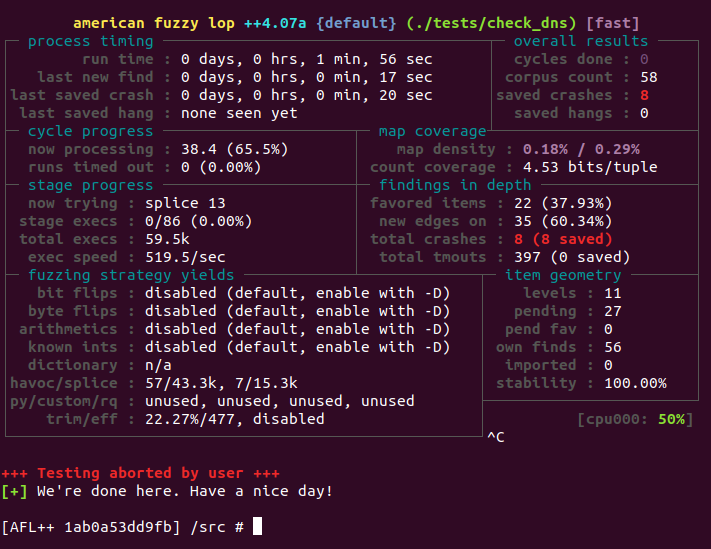Viewport: 711px width, 549px height.
Task: Click the map density value '0.18% / 0.29%'
Action: click(x=581, y=149)
